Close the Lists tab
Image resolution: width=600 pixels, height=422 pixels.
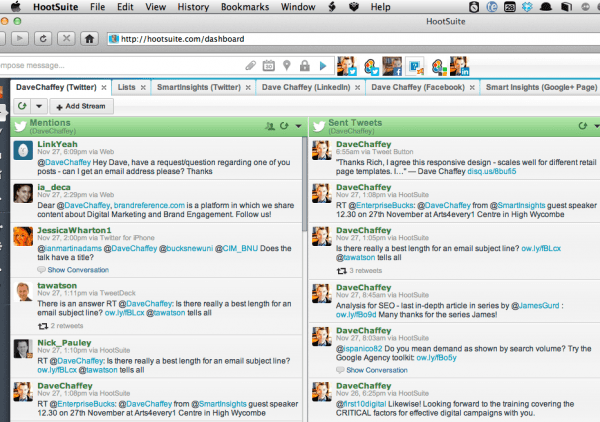coord(143,88)
